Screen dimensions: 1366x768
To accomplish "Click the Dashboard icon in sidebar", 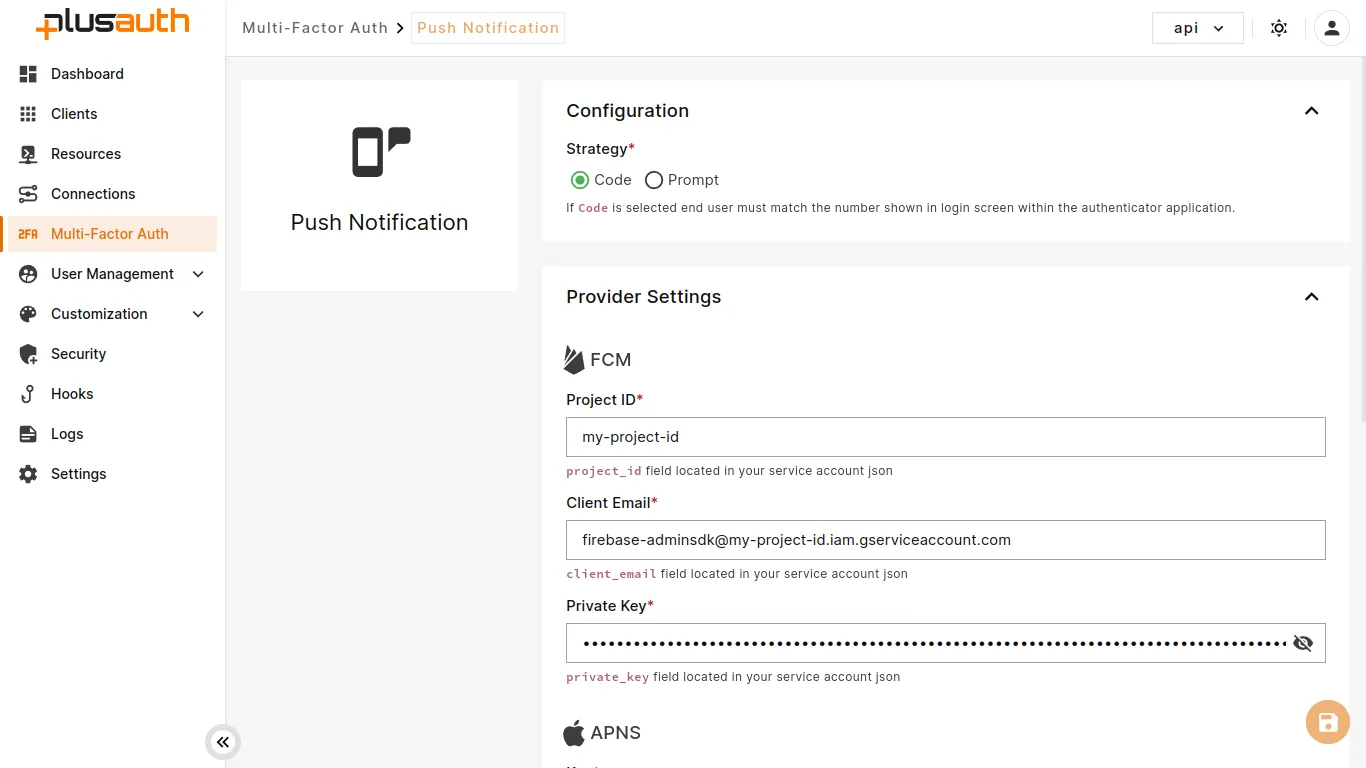I will pos(28,74).
